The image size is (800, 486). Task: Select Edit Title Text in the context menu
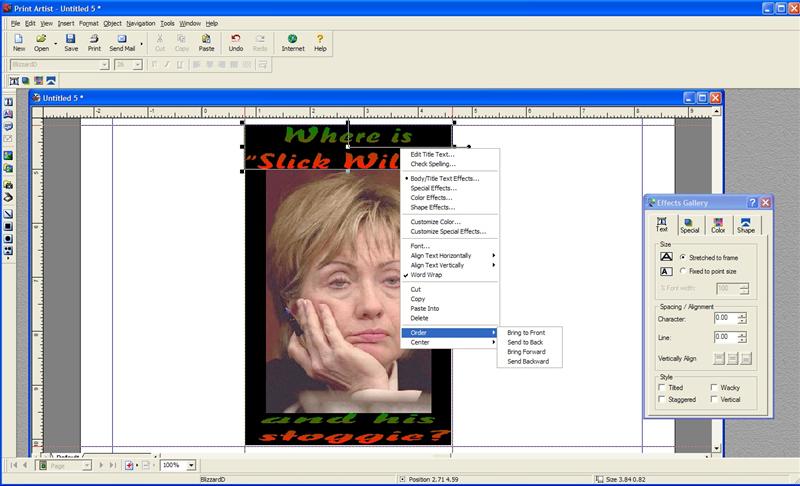pyautogui.click(x=432, y=154)
